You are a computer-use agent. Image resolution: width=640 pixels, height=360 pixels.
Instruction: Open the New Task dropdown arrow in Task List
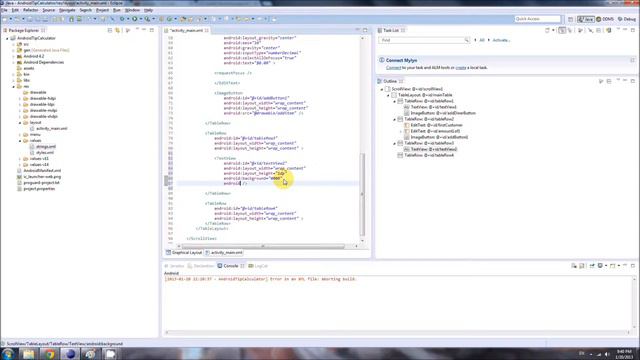pyautogui.click(x=553, y=30)
